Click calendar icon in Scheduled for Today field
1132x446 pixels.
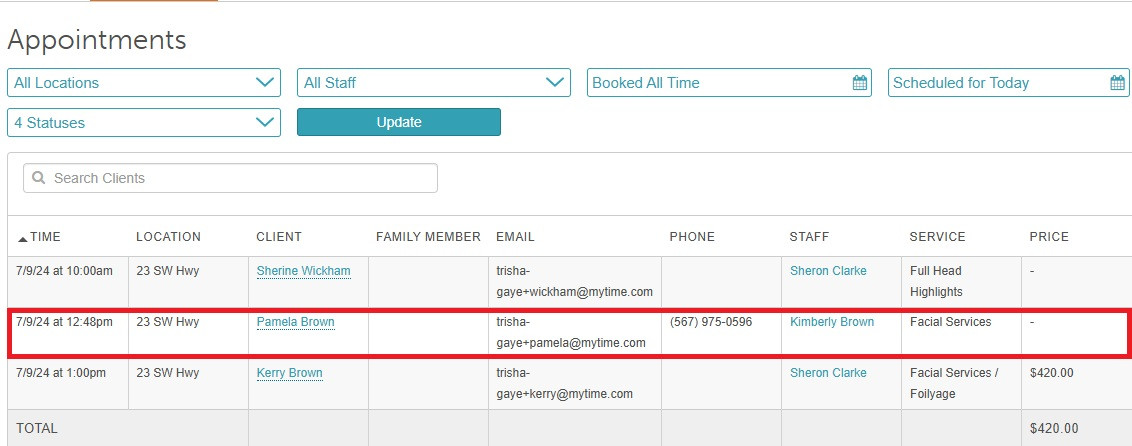pyautogui.click(x=1118, y=82)
